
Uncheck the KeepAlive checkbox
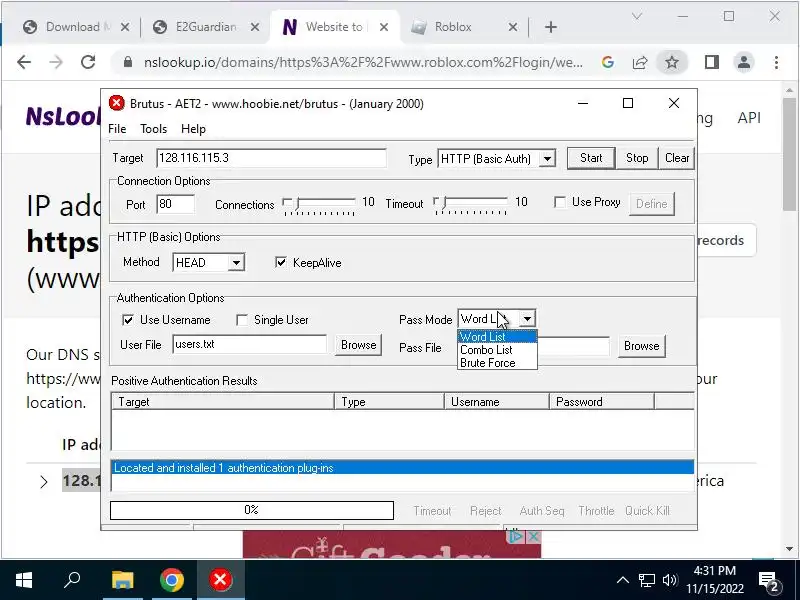[x=281, y=262]
